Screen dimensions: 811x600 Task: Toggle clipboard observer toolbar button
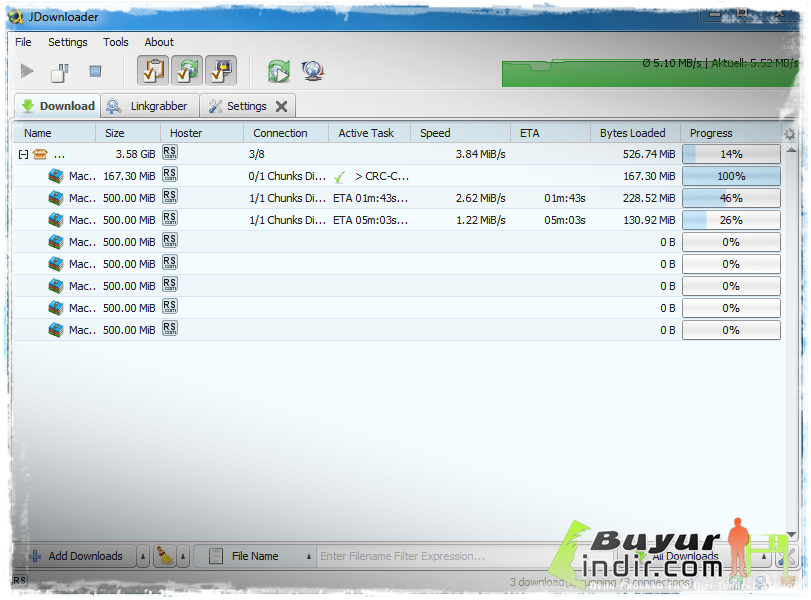click(153, 70)
